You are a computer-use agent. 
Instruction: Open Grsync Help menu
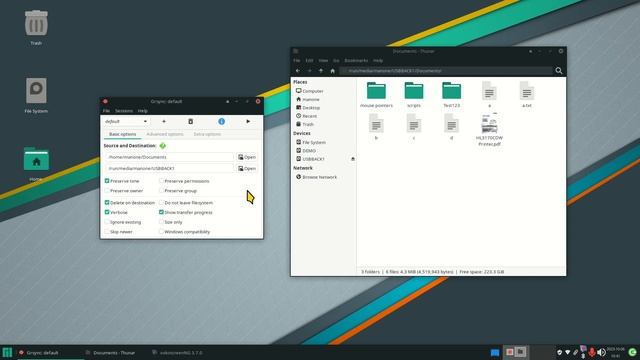click(142, 111)
